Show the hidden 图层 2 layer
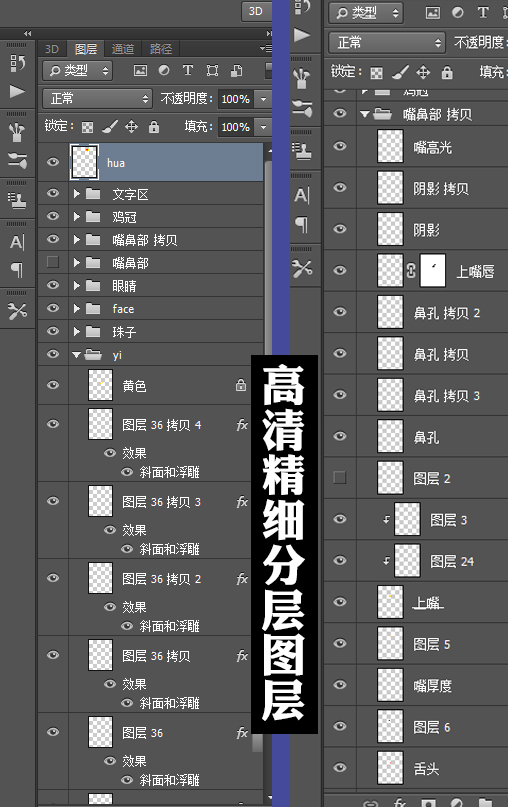Screen dimensions: 508x807 click(340, 478)
